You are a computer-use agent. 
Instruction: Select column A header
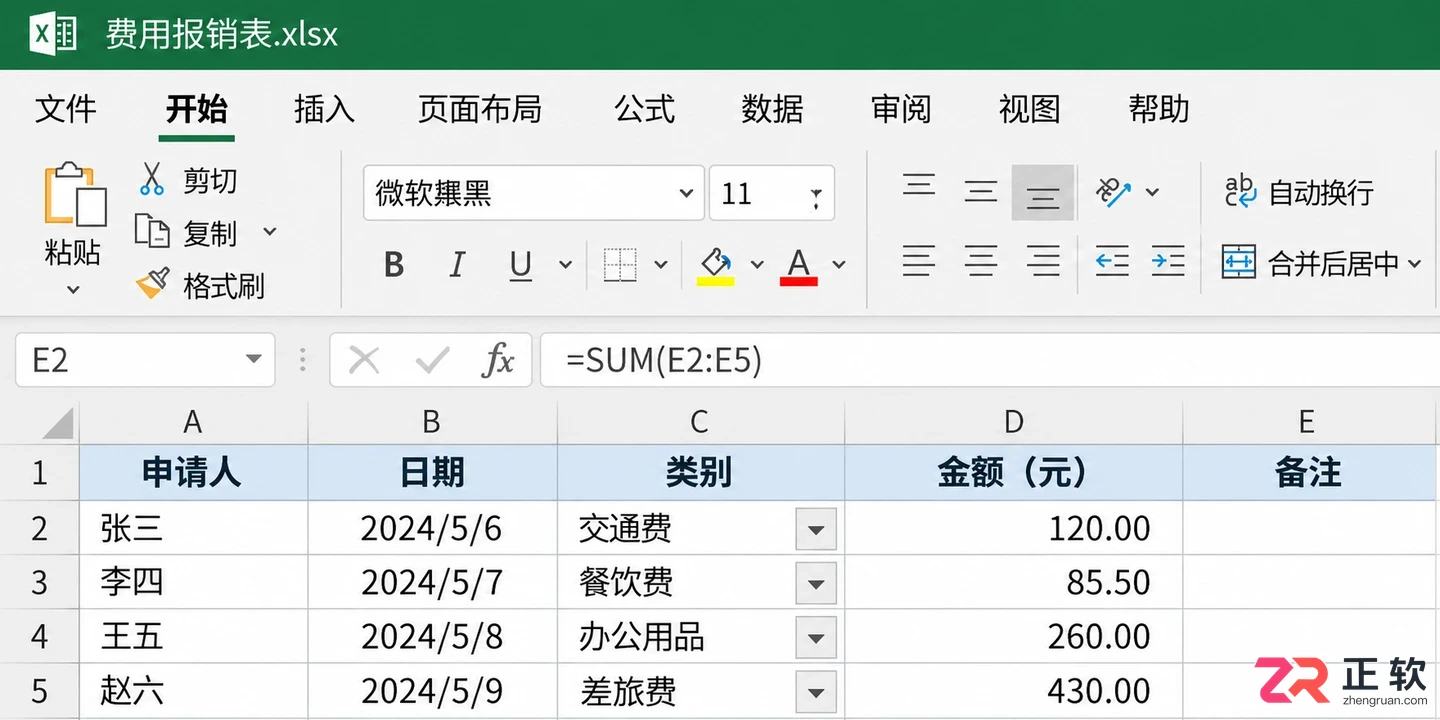193,422
